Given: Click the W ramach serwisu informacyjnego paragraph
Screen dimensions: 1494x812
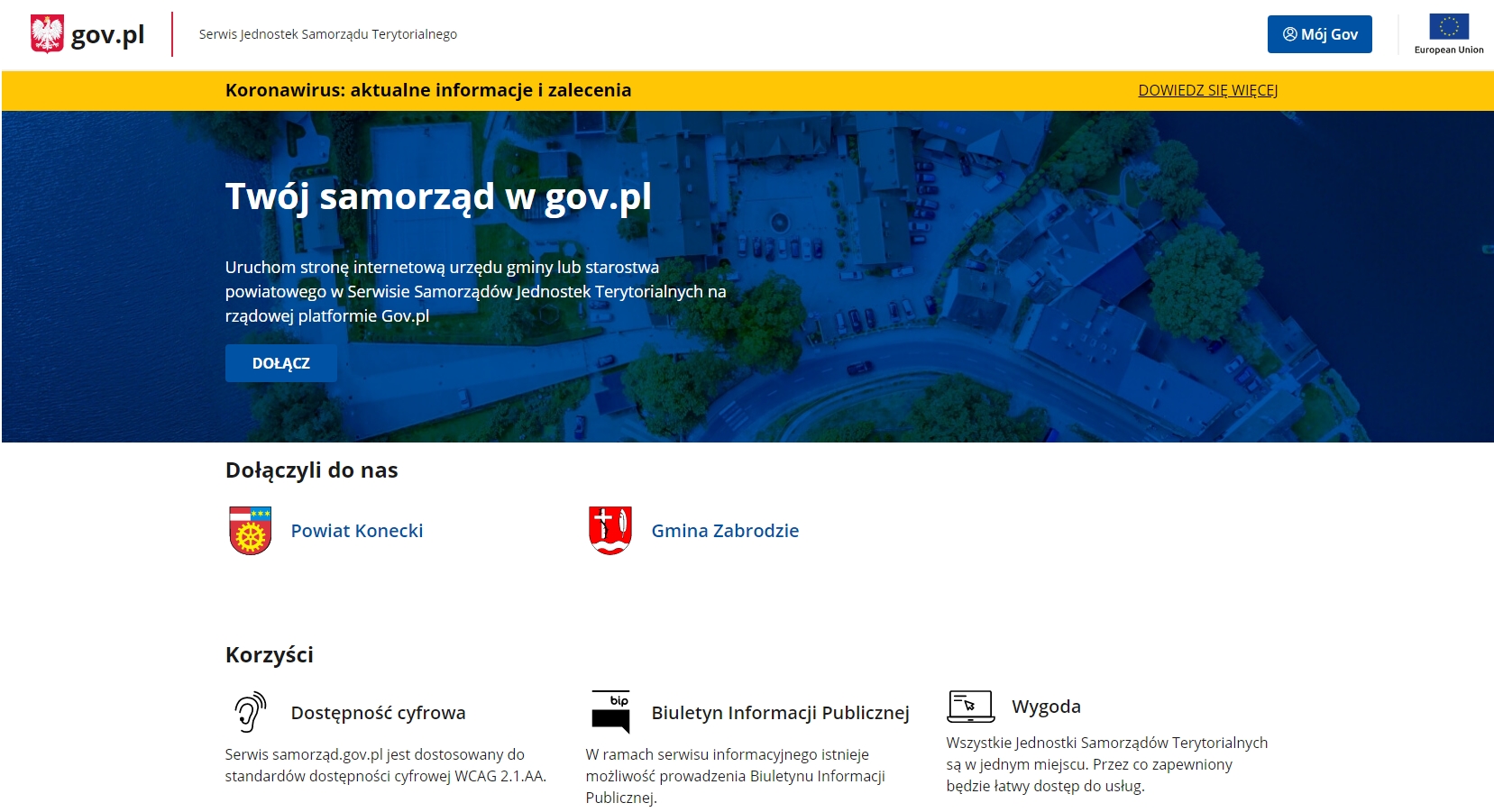Looking at the screenshot, I should coord(736,776).
